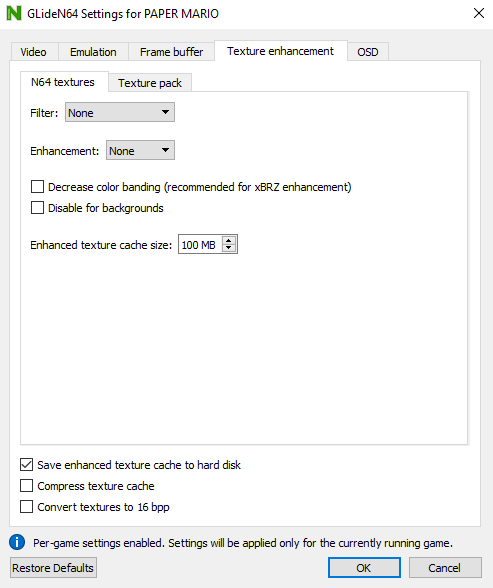Open the Emulation tab

tap(93, 52)
